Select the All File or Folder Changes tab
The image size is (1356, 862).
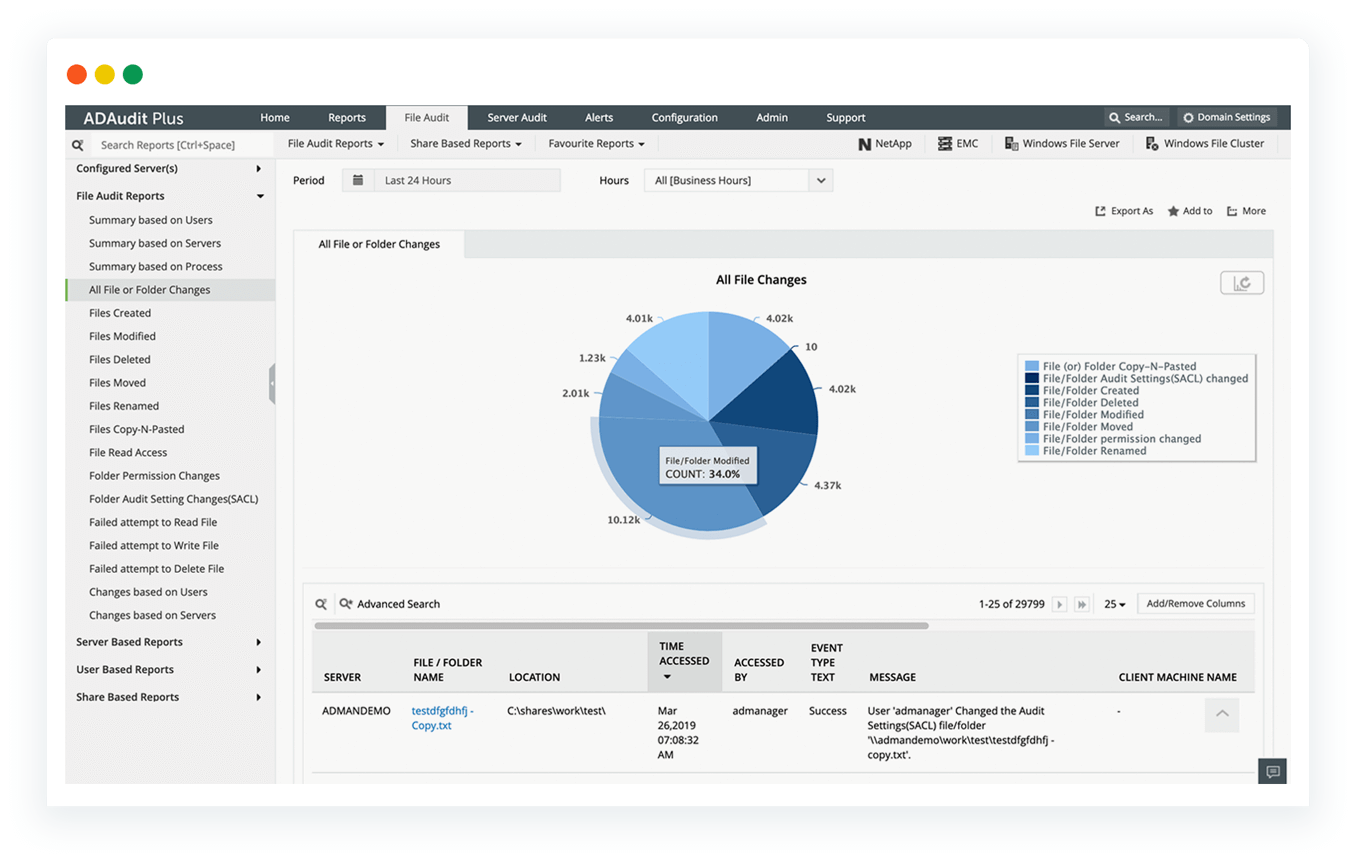[379, 244]
